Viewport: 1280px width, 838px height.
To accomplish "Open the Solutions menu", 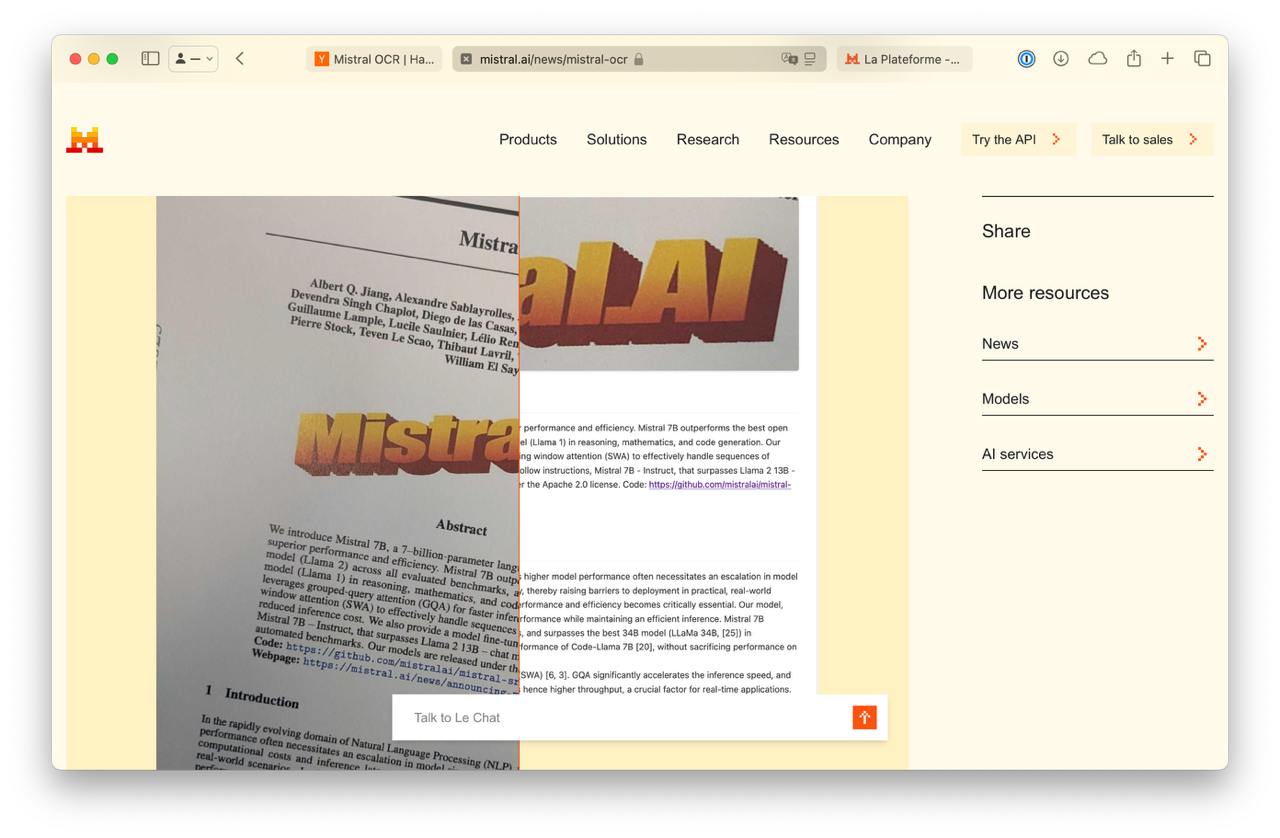I will pos(616,140).
